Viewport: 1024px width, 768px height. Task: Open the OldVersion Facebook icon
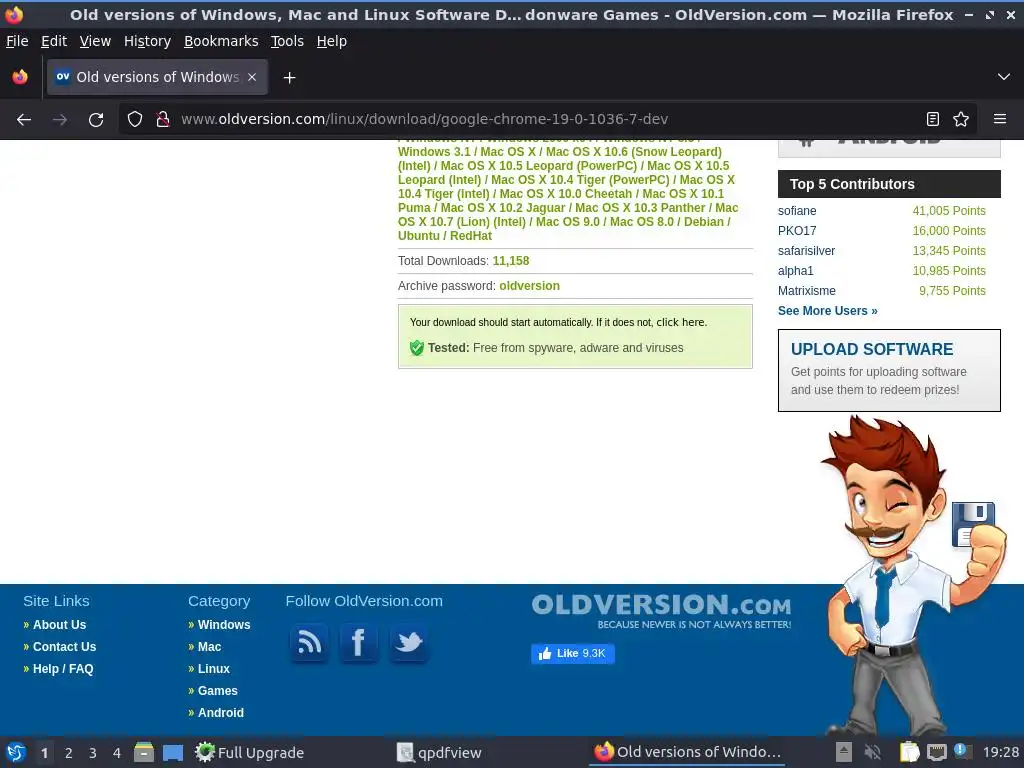[359, 643]
